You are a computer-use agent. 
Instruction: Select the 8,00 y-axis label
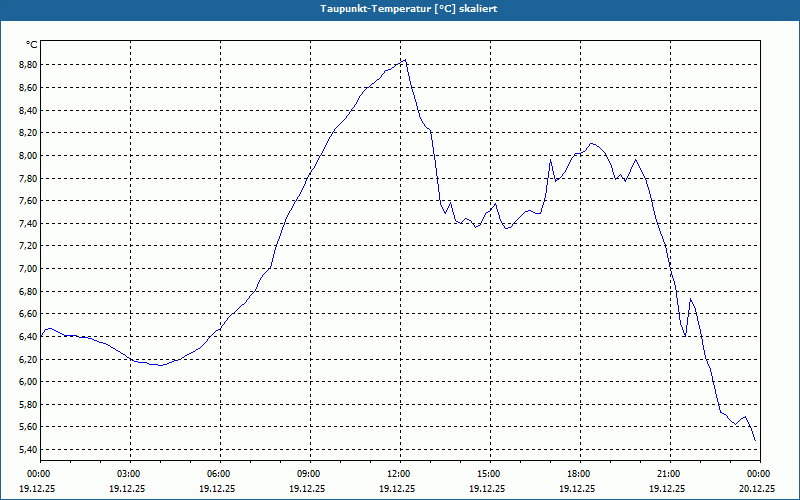(x=28, y=156)
